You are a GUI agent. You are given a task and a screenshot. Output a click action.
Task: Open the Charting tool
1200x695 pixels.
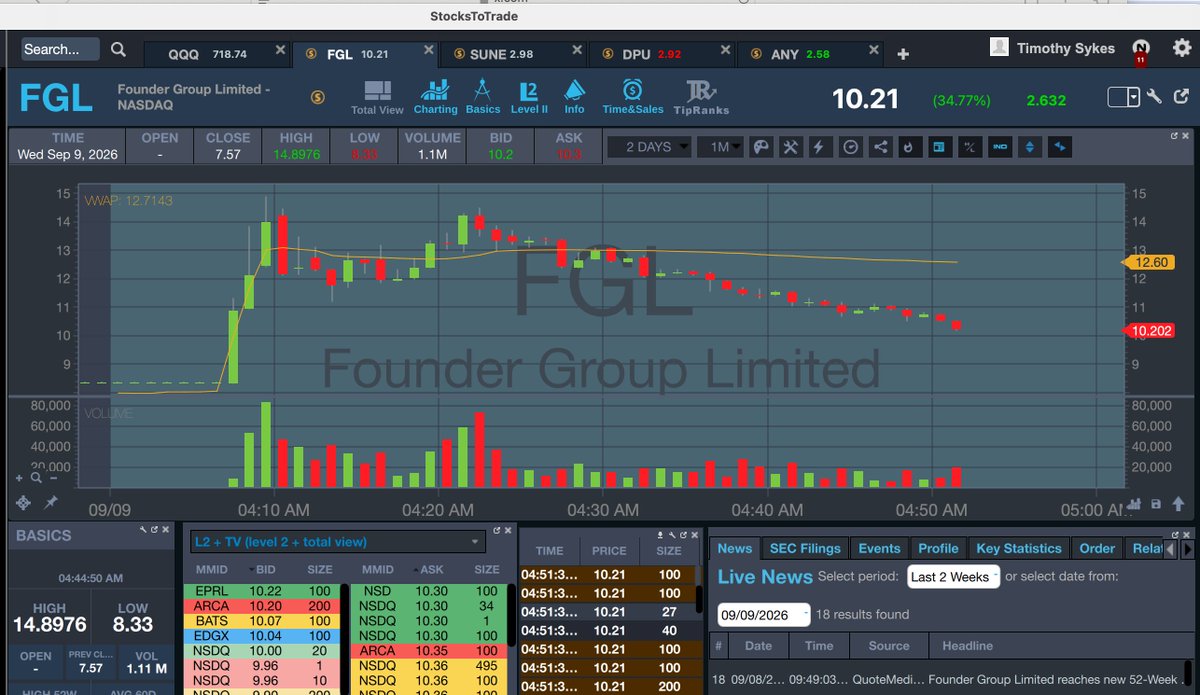pyautogui.click(x=435, y=98)
